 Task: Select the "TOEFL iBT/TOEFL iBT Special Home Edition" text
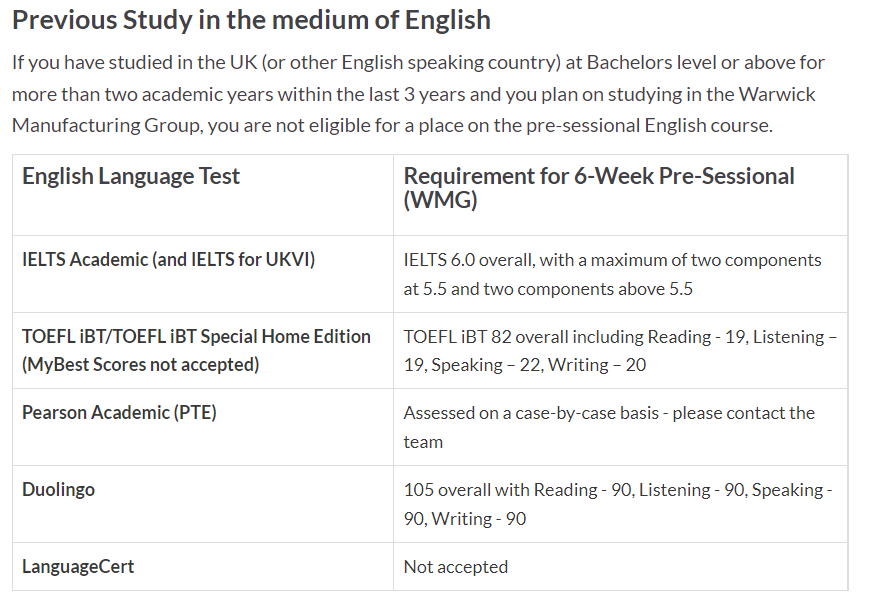196,337
